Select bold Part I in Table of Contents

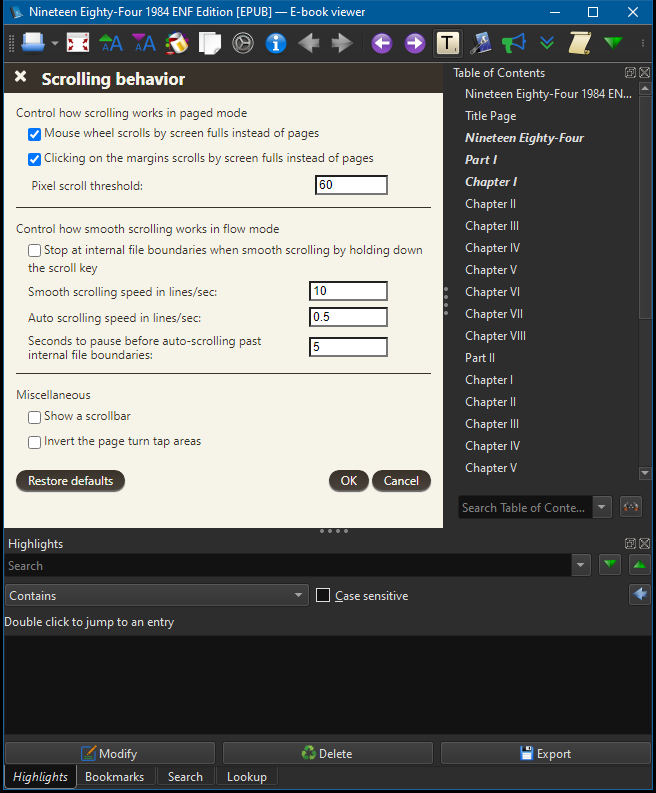coord(480,160)
